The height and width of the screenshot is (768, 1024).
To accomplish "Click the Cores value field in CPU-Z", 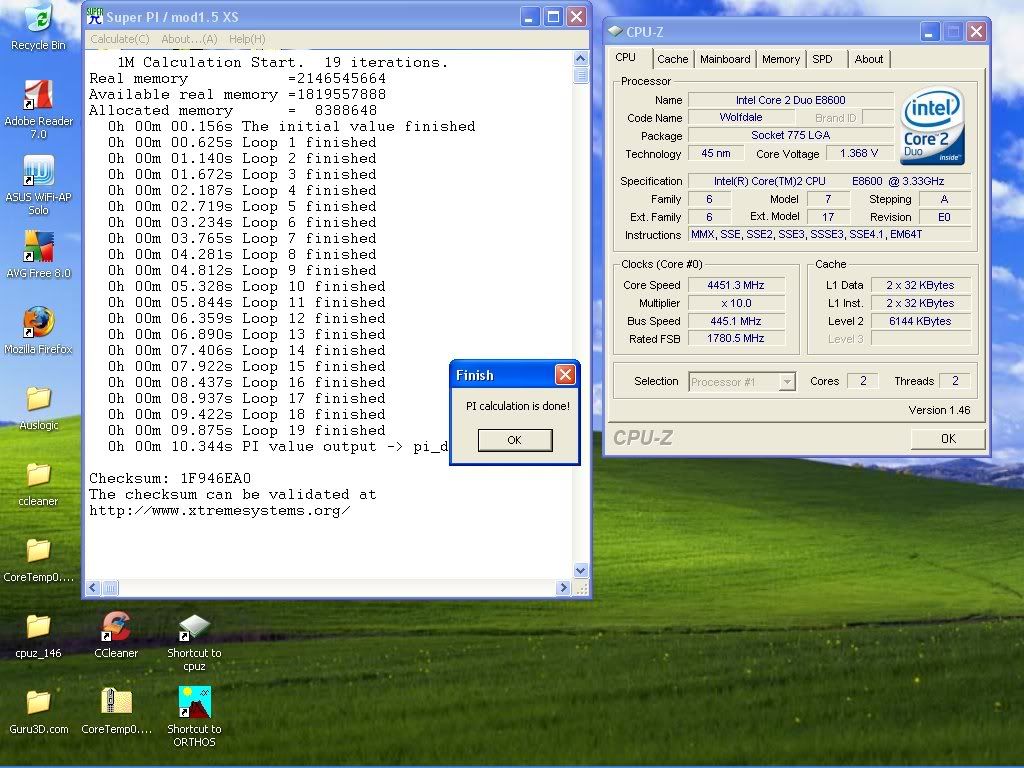I will click(863, 381).
